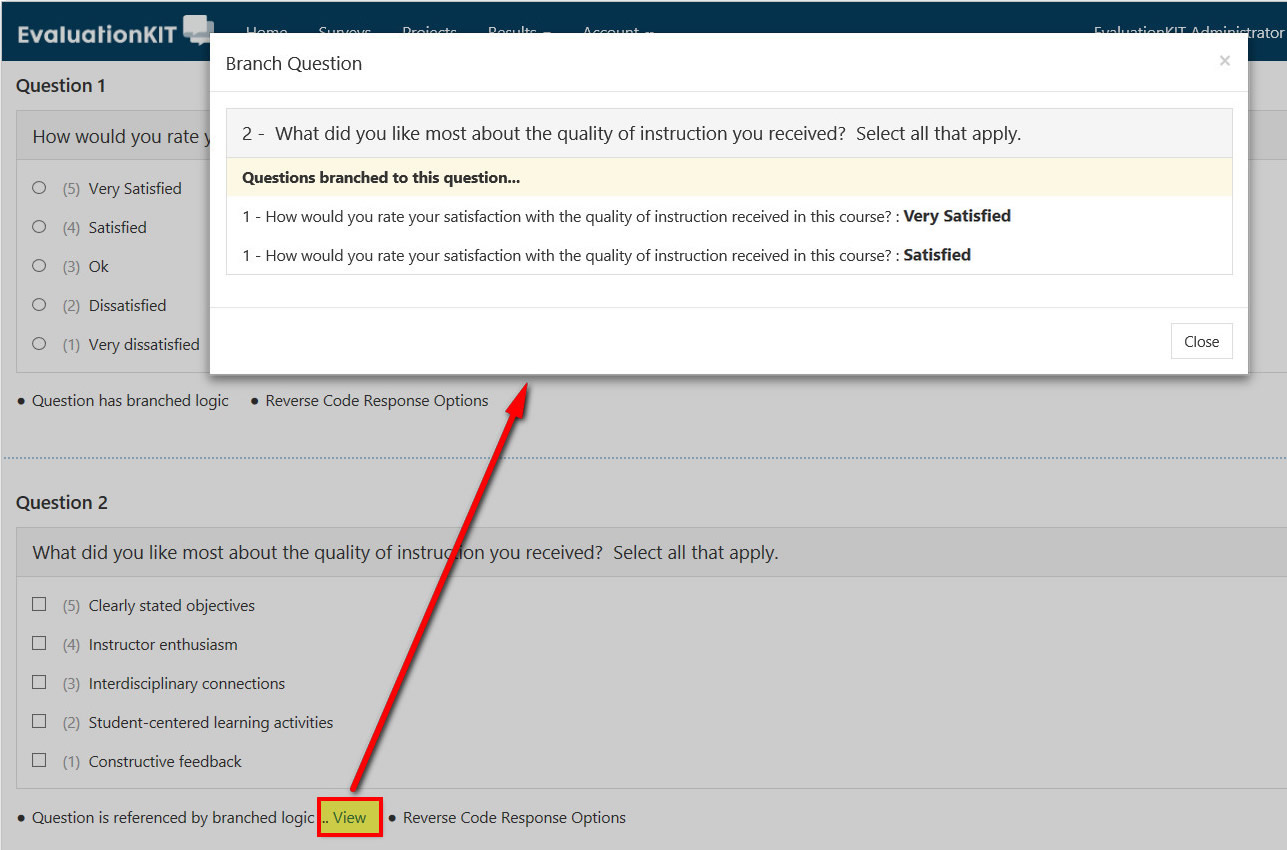The height and width of the screenshot is (850, 1287).
Task: Select the Satisfied radio option
Action: pyautogui.click(x=38, y=226)
